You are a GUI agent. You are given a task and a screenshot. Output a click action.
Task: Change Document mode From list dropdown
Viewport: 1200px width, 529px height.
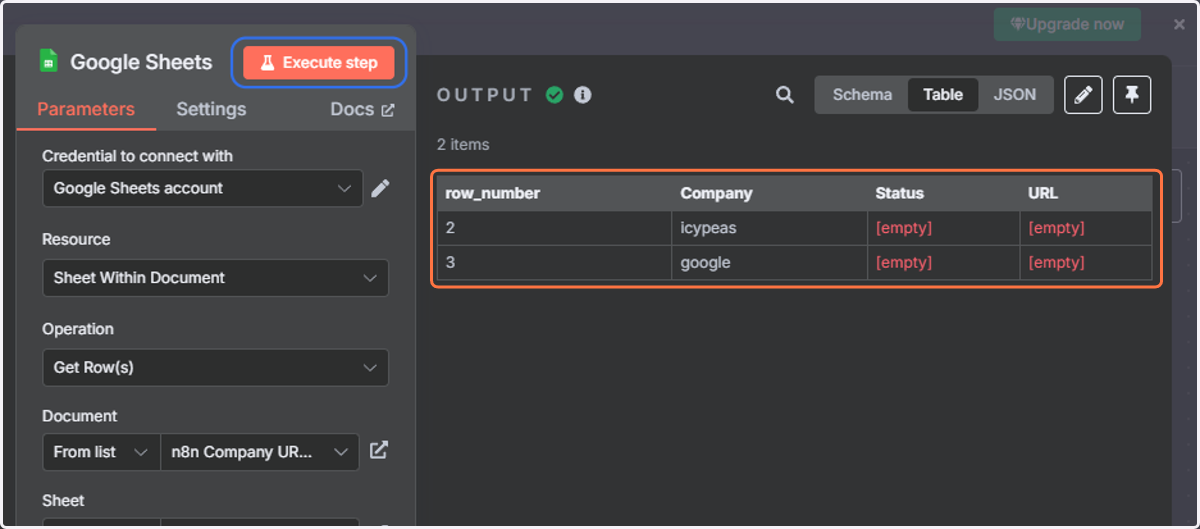pyautogui.click(x=101, y=452)
